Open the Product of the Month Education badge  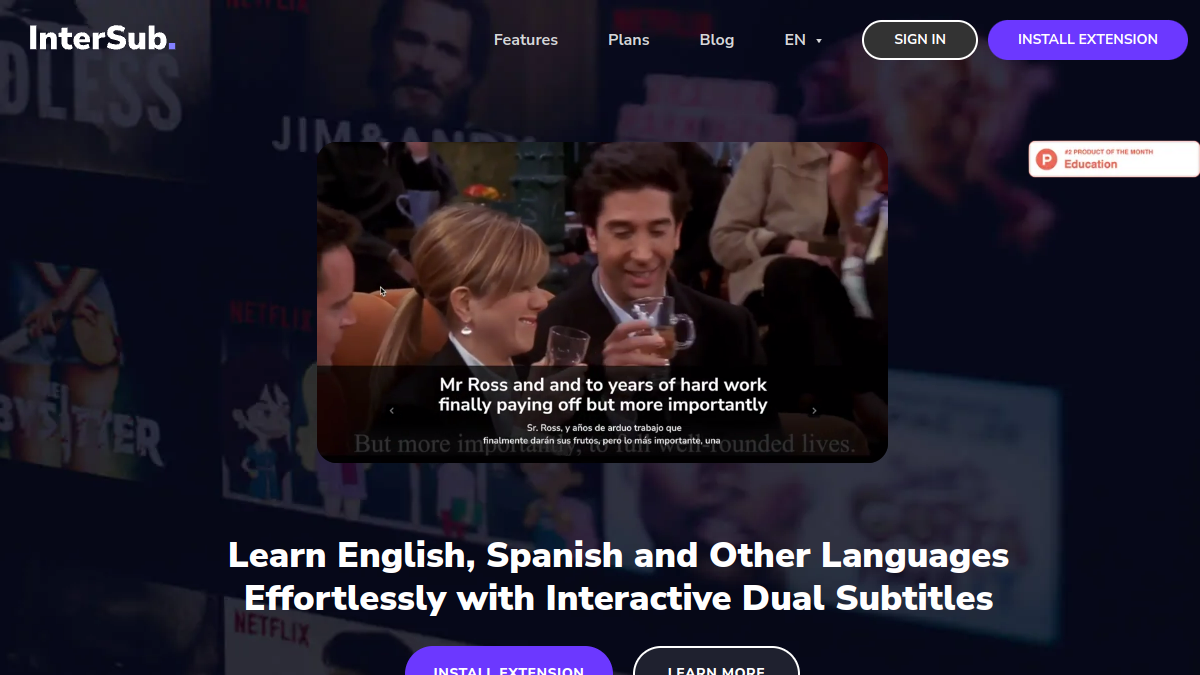click(1114, 159)
